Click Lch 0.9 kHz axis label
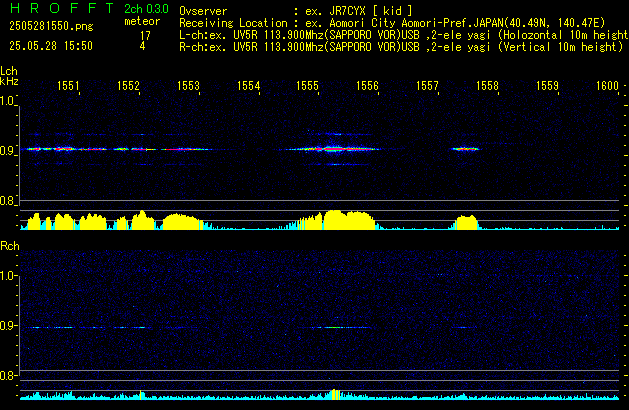This screenshot has height=410, width=629. pyautogui.click(x=7, y=151)
